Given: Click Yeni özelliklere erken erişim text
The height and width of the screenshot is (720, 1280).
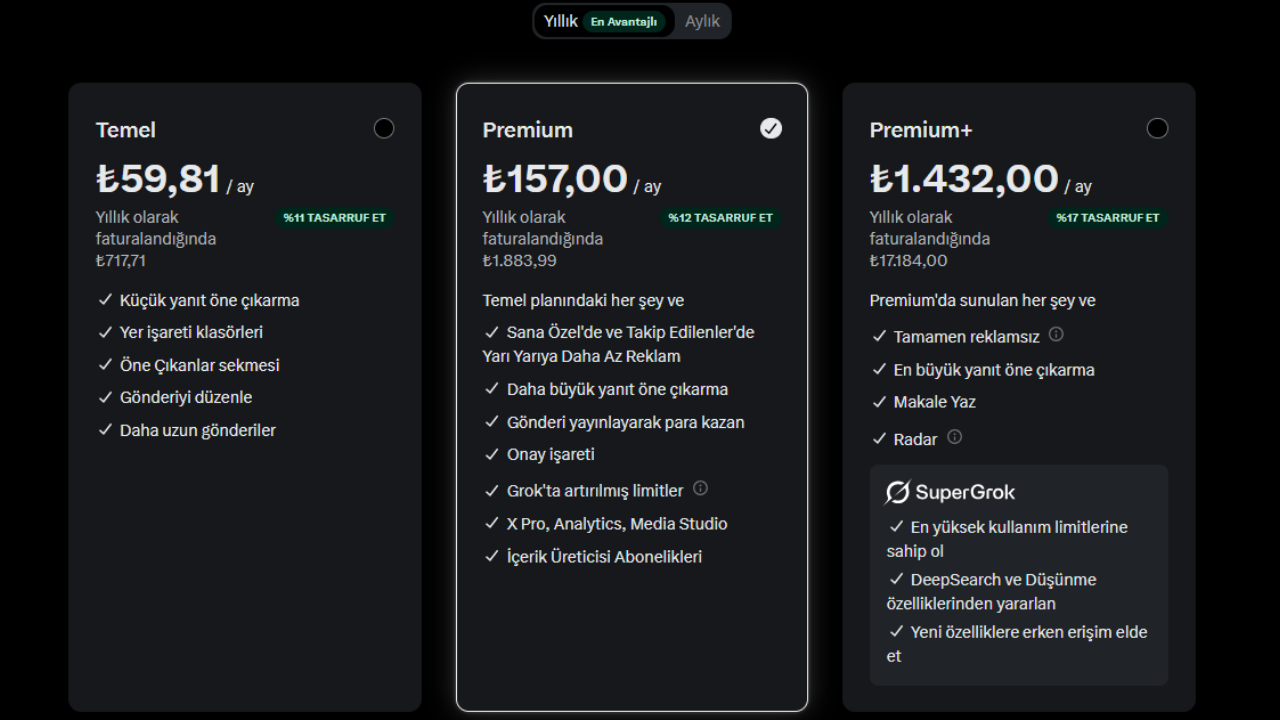Looking at the screenshot, I should [1017, 644].
